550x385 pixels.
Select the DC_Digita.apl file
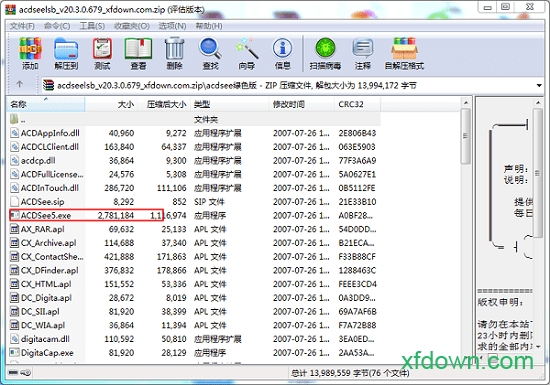[x=46, y=298]
